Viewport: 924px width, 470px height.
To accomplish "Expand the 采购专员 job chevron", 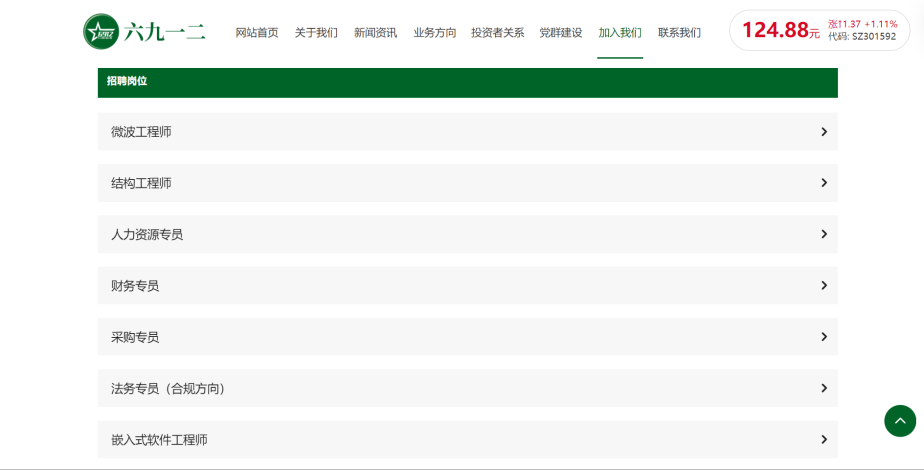I will coord(824,337).
